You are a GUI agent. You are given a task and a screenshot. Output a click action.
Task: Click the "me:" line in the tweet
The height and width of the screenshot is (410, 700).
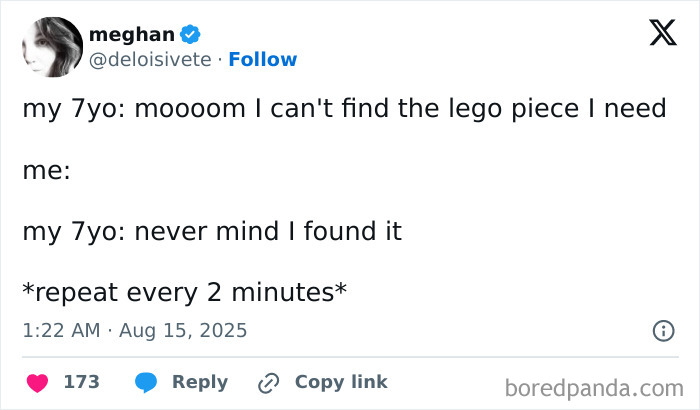click(46, 170)
